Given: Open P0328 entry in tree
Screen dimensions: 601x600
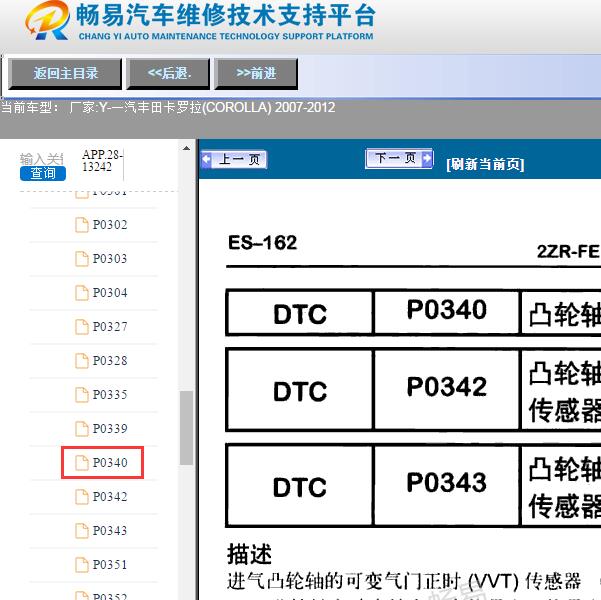Looking at the screenshot, I should [110, 361].
